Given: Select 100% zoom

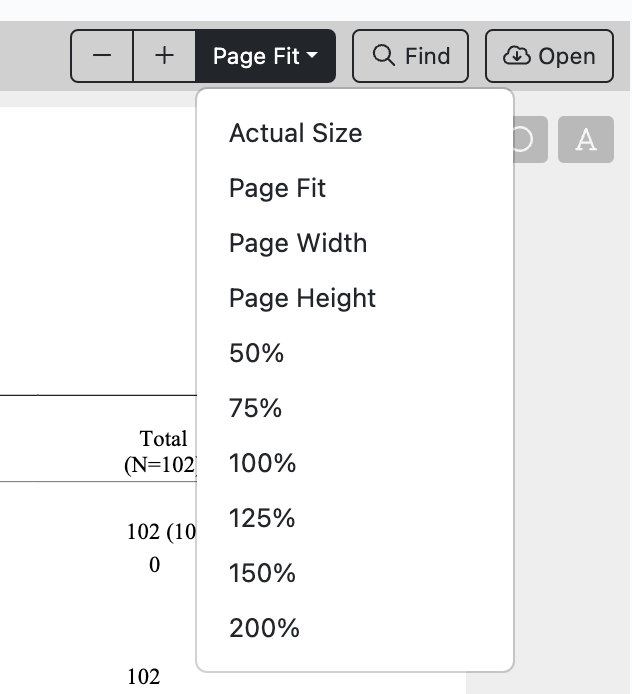Looking at the screenshot, I should (263, 463).
